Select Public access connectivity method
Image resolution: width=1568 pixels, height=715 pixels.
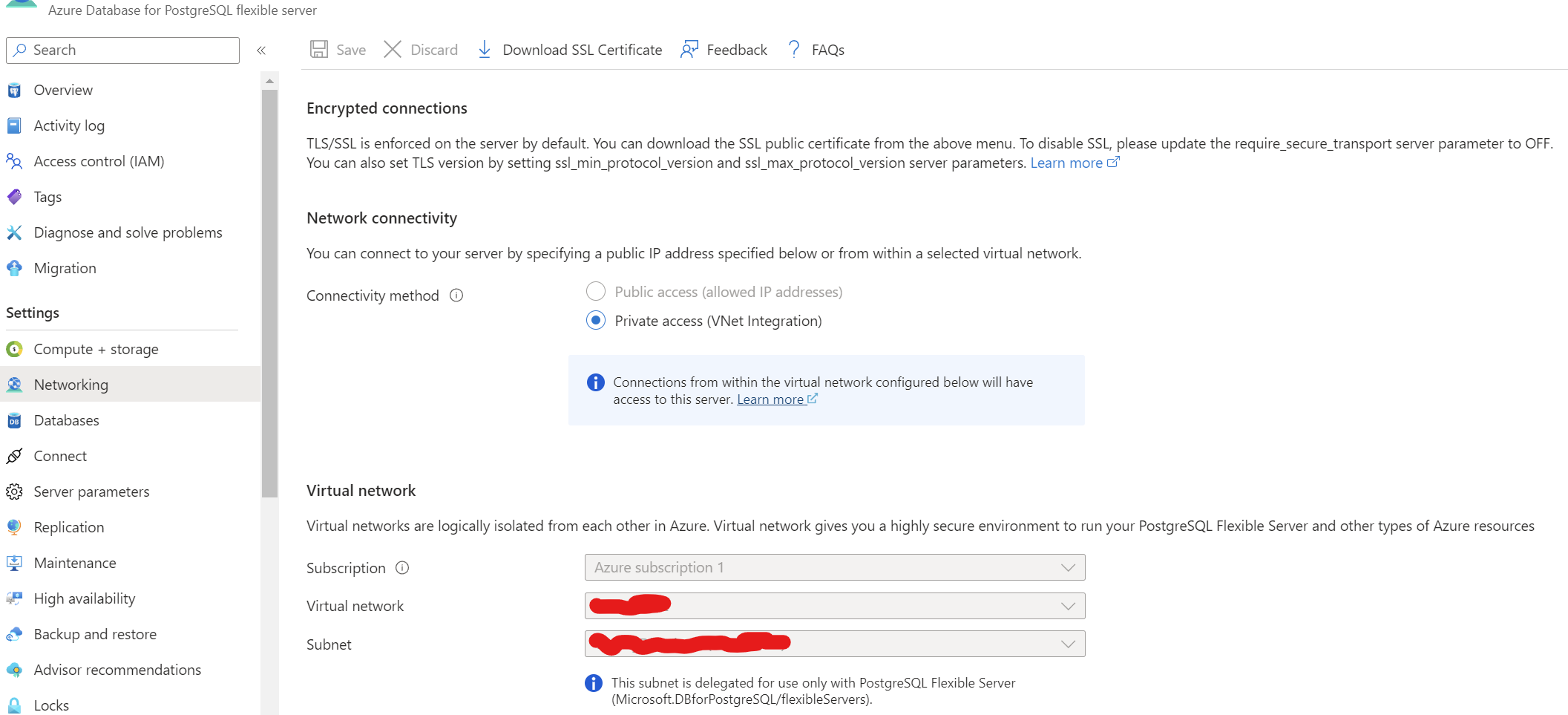[x=596, y=291]
